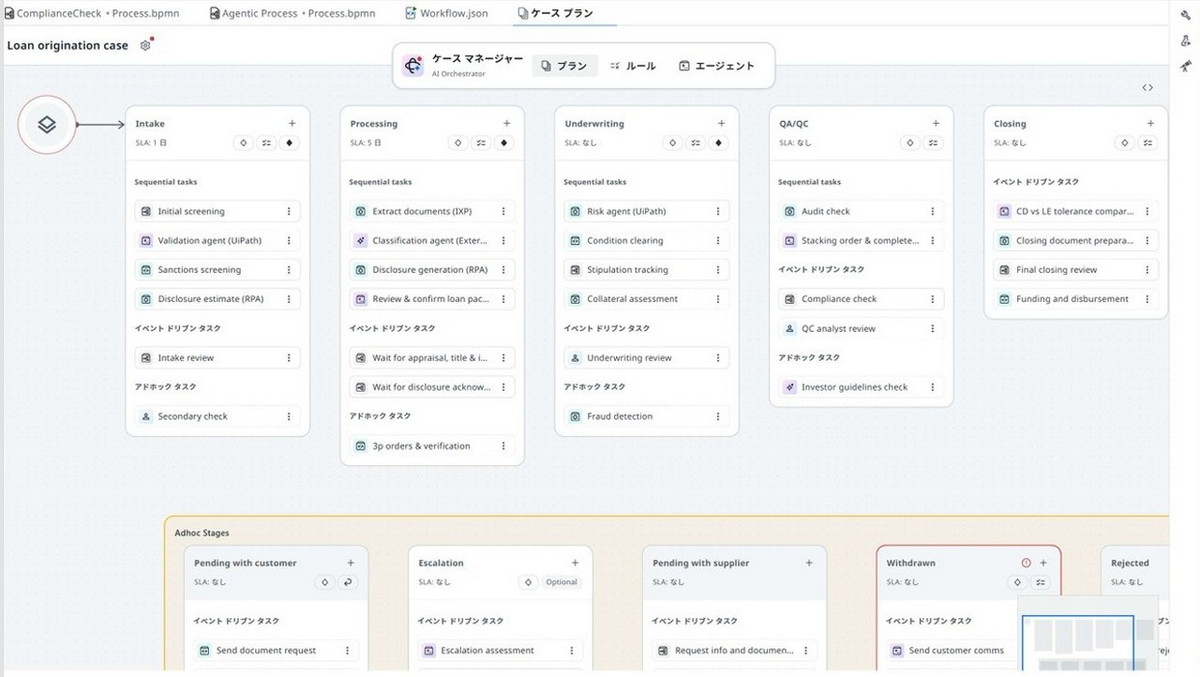
Task: Add task with plus in Underwriting stage
Action: (x=721, y=123)
